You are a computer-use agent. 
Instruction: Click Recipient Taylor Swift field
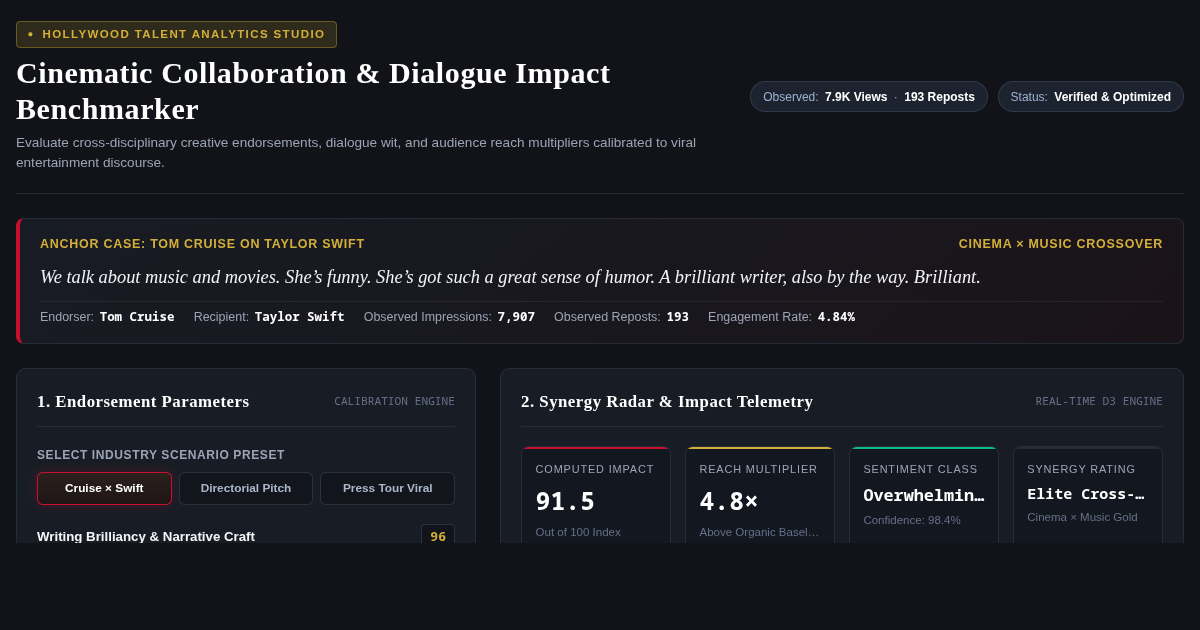pyautogui.click(x=269, y=317)
